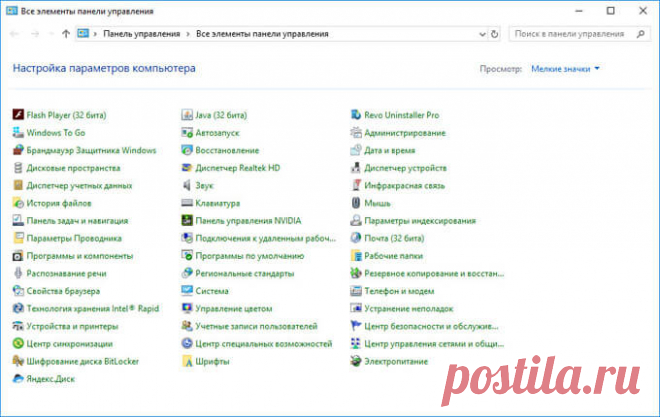The width and height of the screenshot is (660, 417).
Task: Open the Брандмауэр Защитника Windows icon
Action: [18, 150]
